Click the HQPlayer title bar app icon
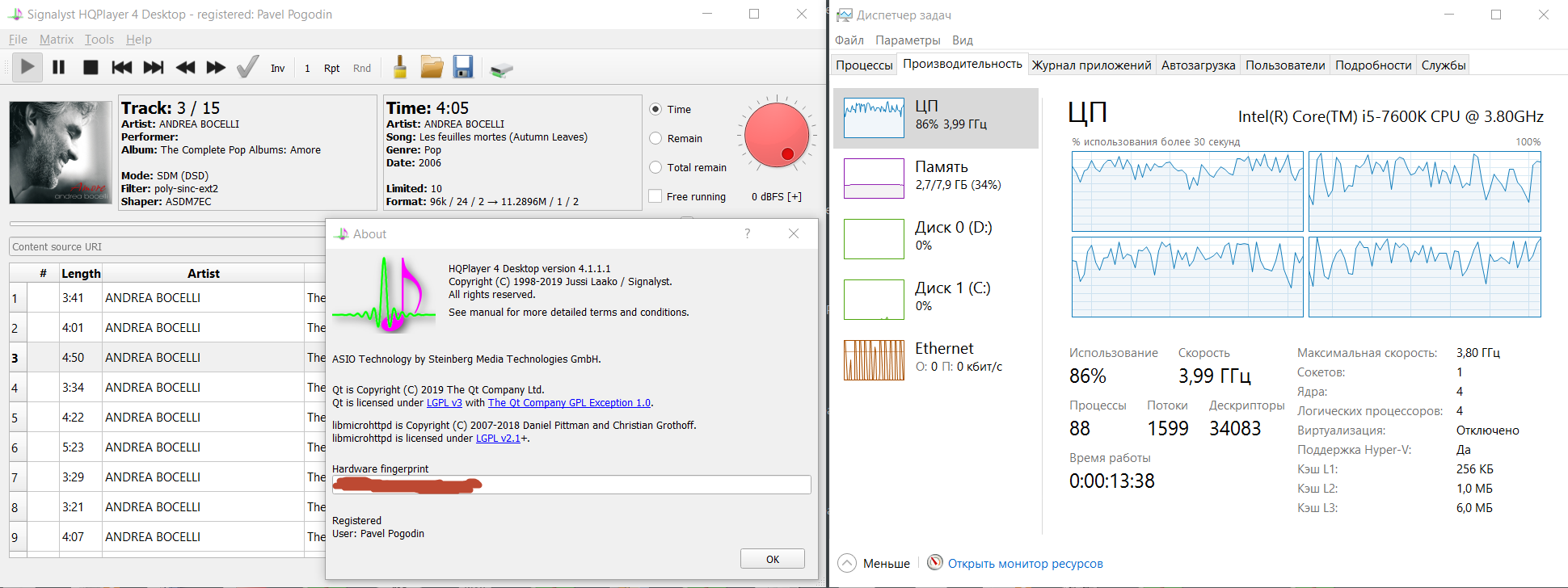This screenshot has height=588, width=1568. tap(15, 15)
